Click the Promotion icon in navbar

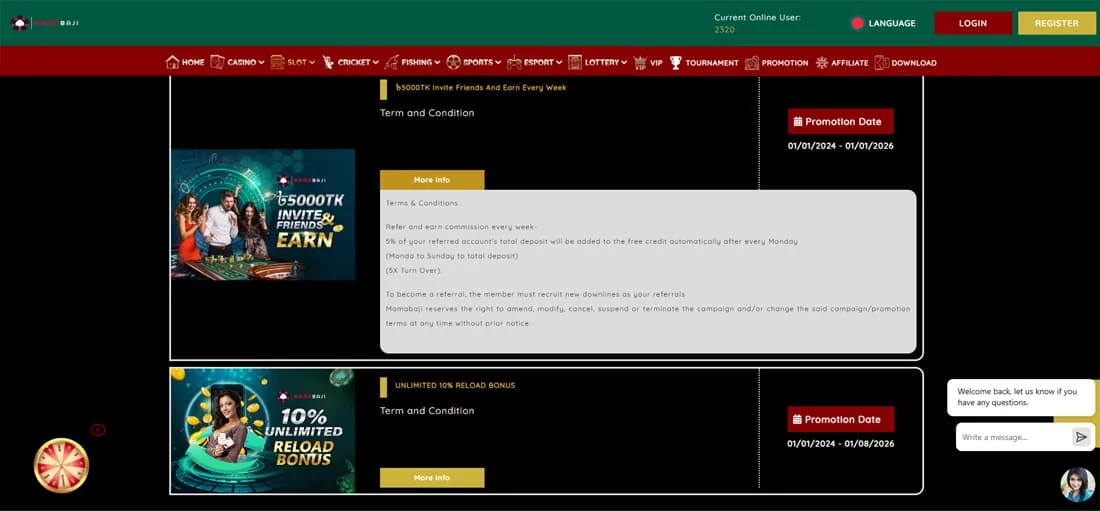pos(752,62)
